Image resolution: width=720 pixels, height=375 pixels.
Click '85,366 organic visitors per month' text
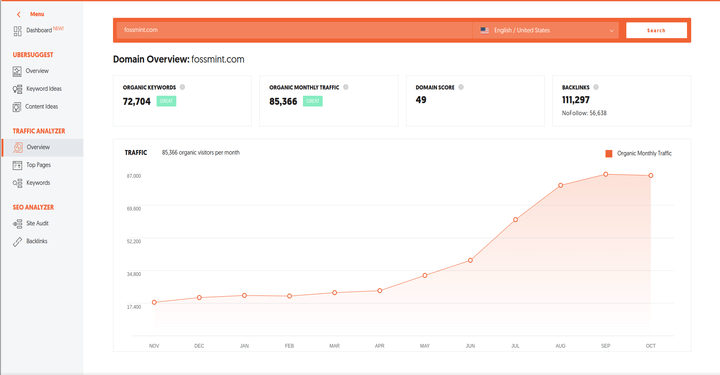coord(201,153)
